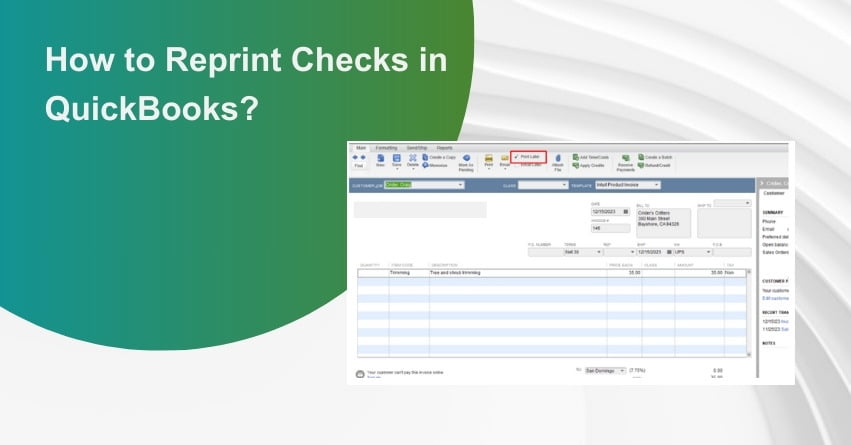This screenshot has height=445, width=851.
Task: Open the Tax dropdown showing San Domingo
Action: [x=623, y=371]
